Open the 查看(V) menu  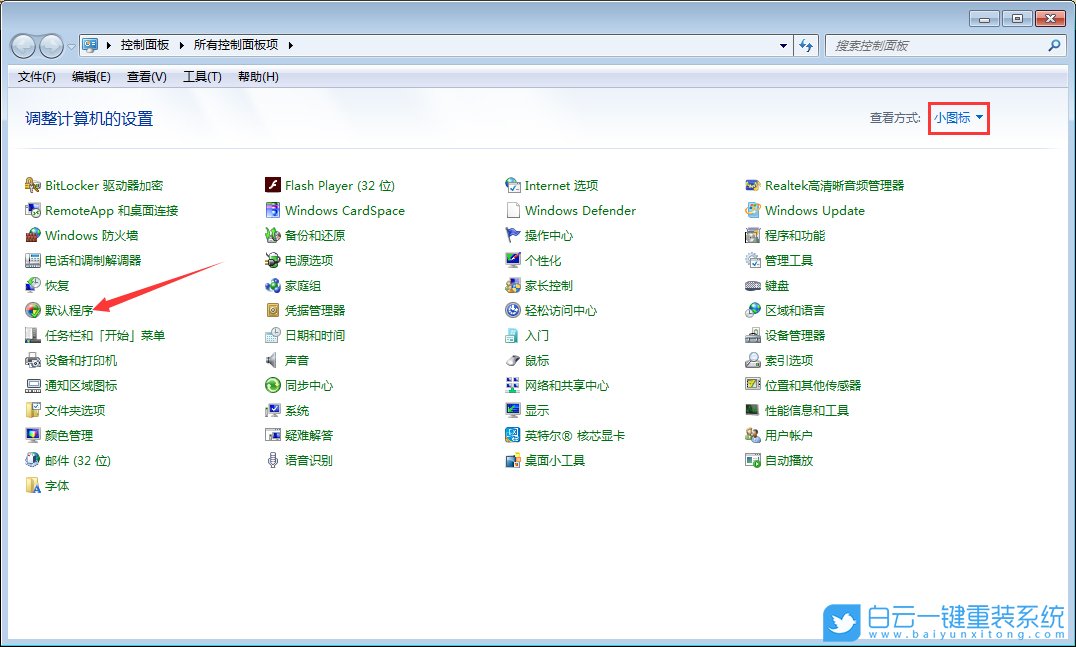(146, 77)
